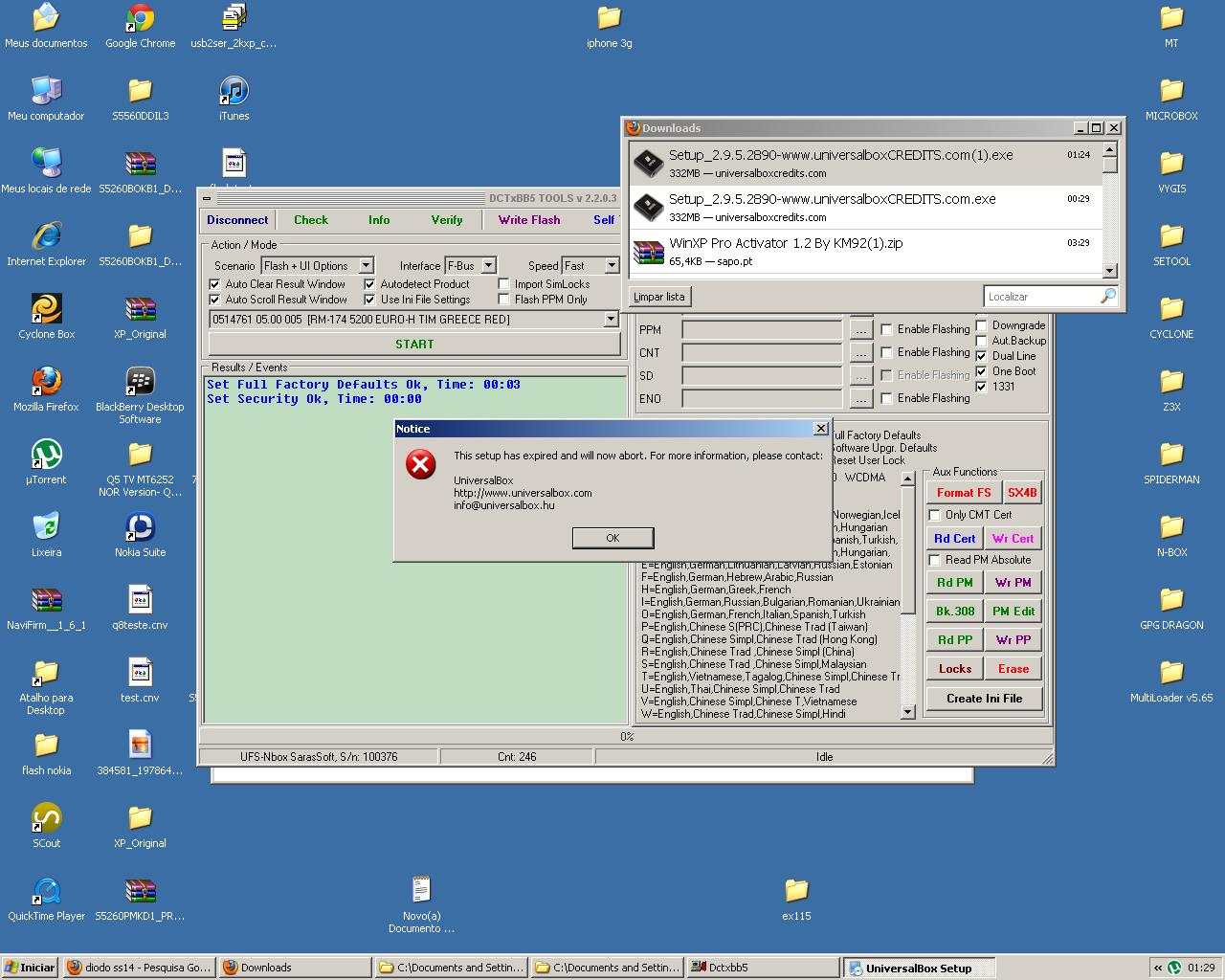1225x980 pixels.
Task: Click the language list scroll-down arrow
Action: coord(908,712)
